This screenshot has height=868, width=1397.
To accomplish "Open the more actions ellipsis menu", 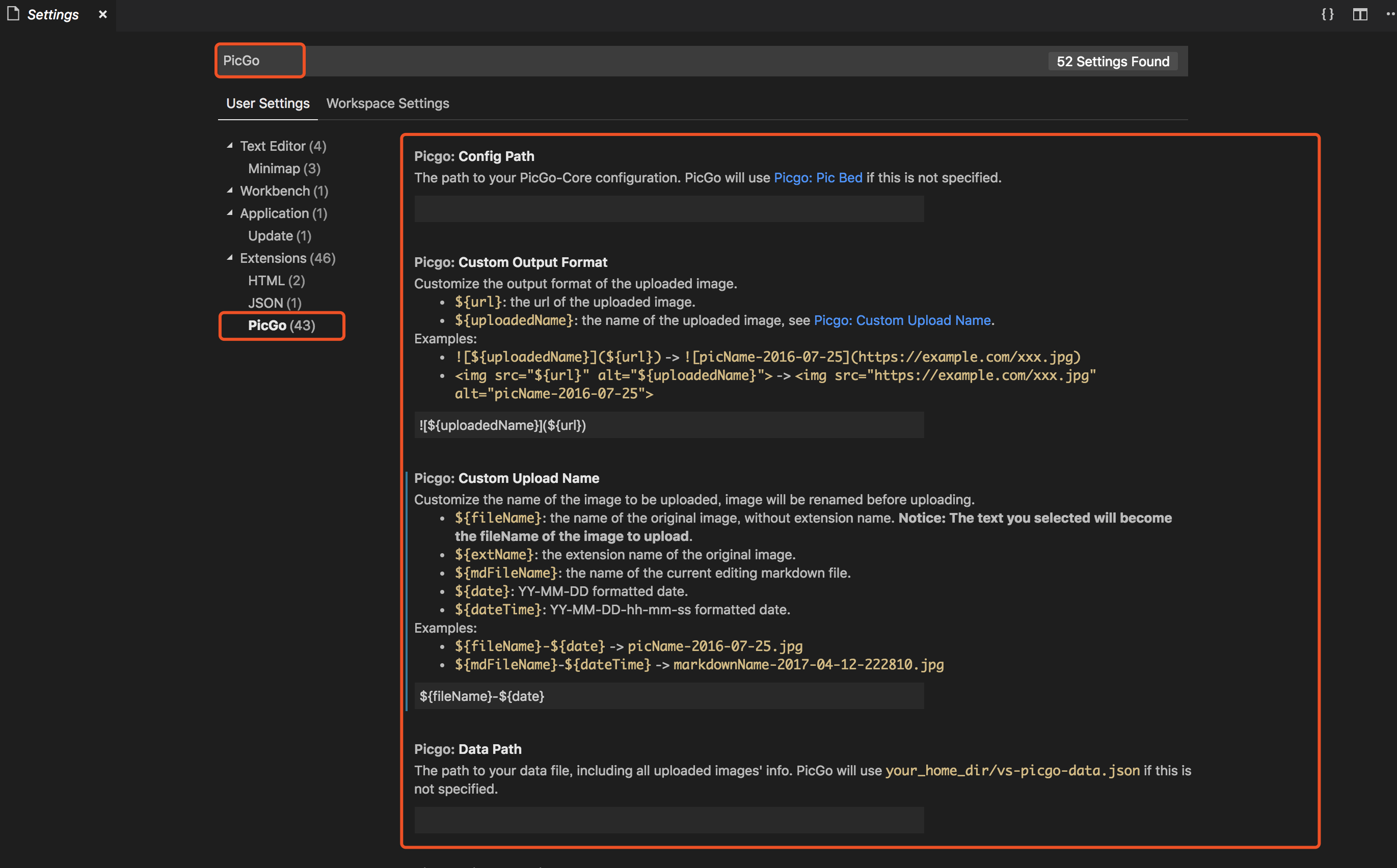I will tap(1390, 14).
